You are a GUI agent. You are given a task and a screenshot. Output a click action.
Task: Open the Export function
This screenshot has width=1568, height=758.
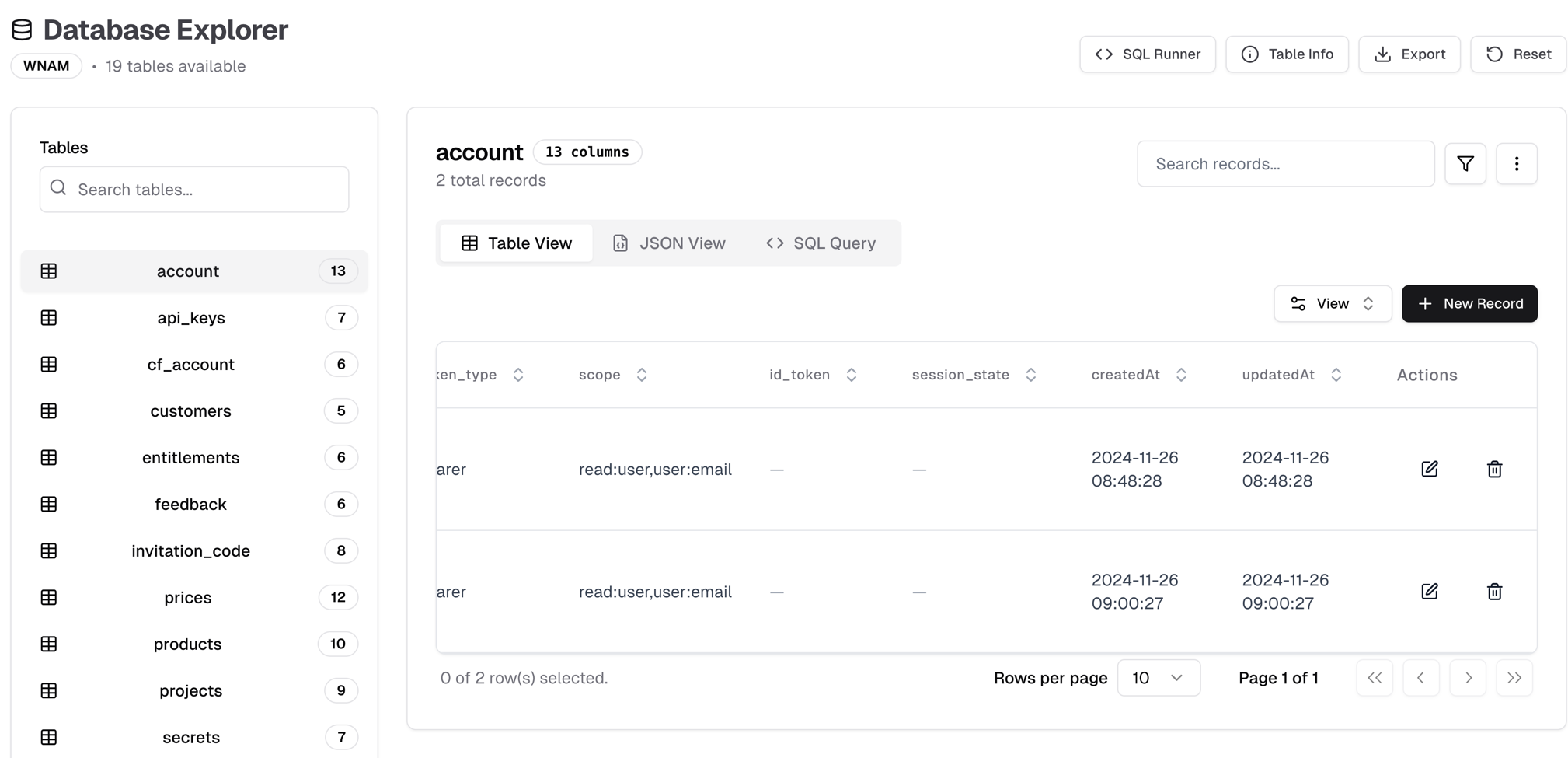pyautogui.click(x=1409, y=54)
